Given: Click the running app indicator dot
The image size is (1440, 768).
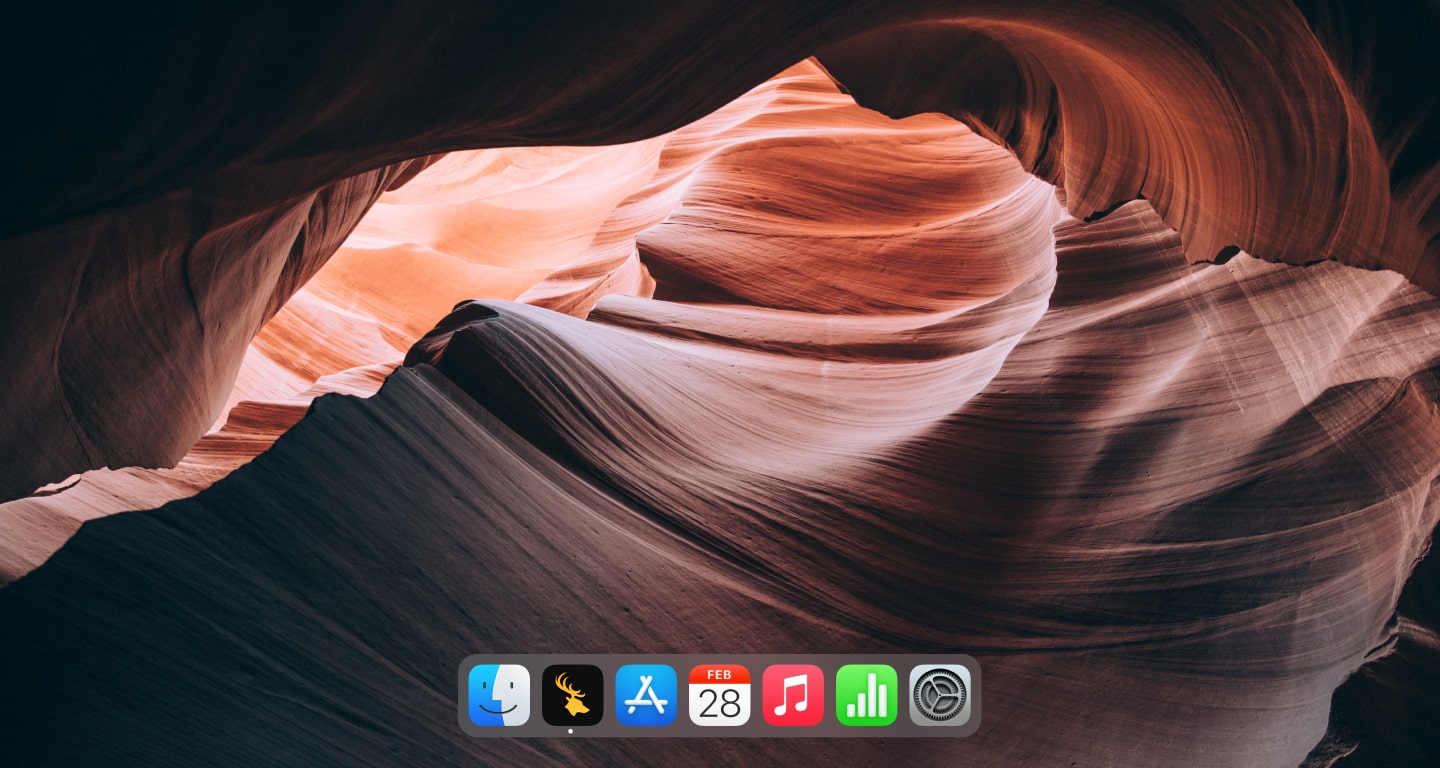Looking at the screenshot, I should [571, 730].
